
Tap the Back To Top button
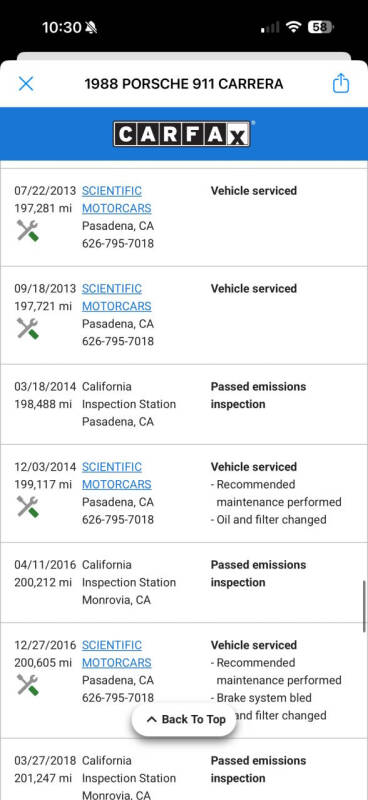coord(184,719)
